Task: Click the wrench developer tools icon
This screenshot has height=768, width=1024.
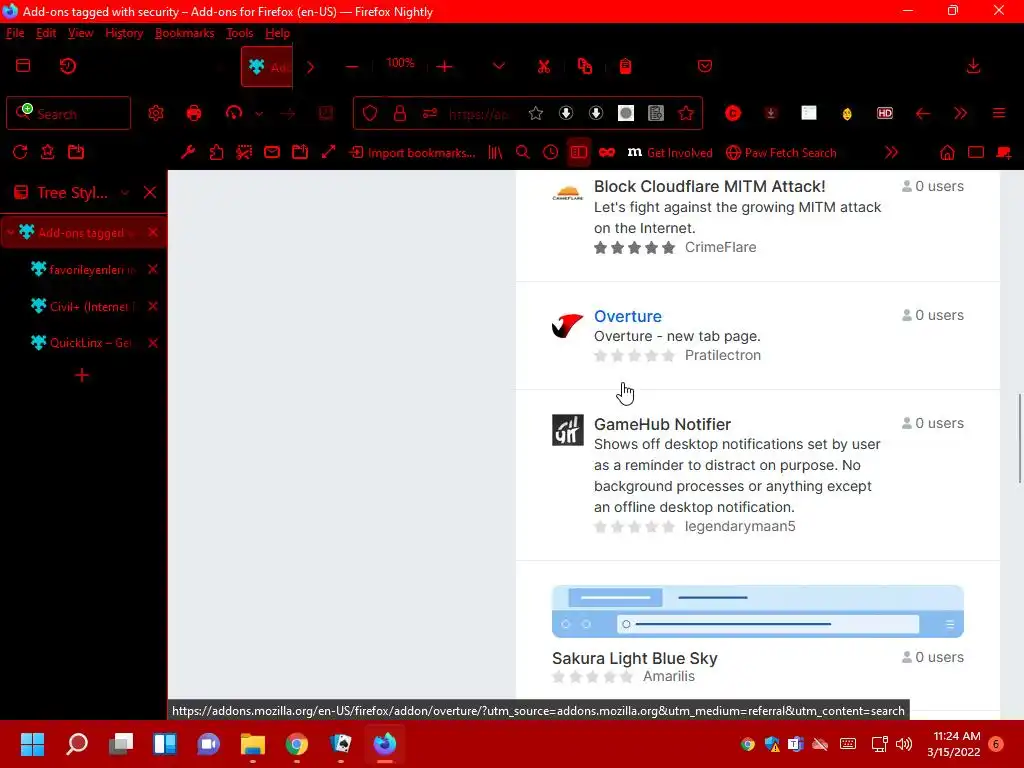Action: point(188,152)
